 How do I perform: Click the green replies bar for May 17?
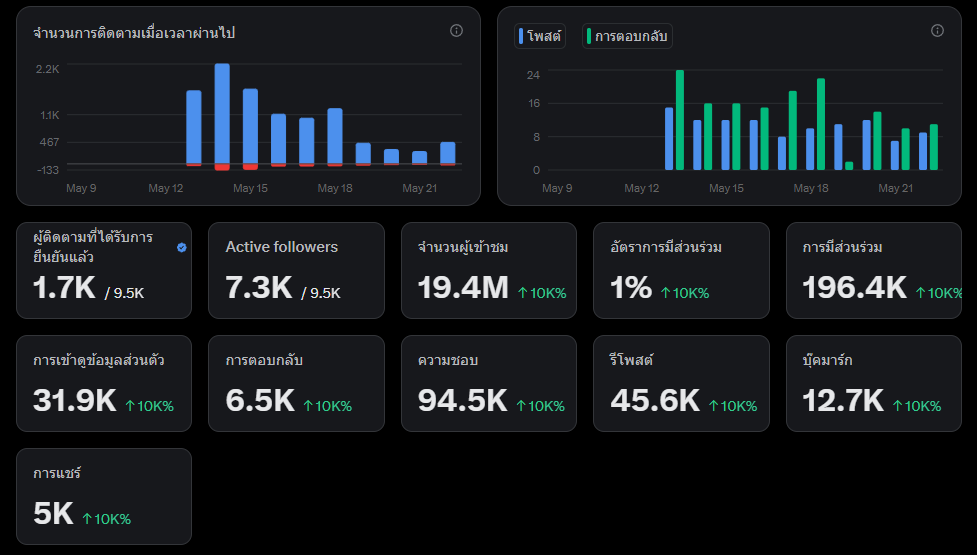pyautogui.click(x=793, y=130)
